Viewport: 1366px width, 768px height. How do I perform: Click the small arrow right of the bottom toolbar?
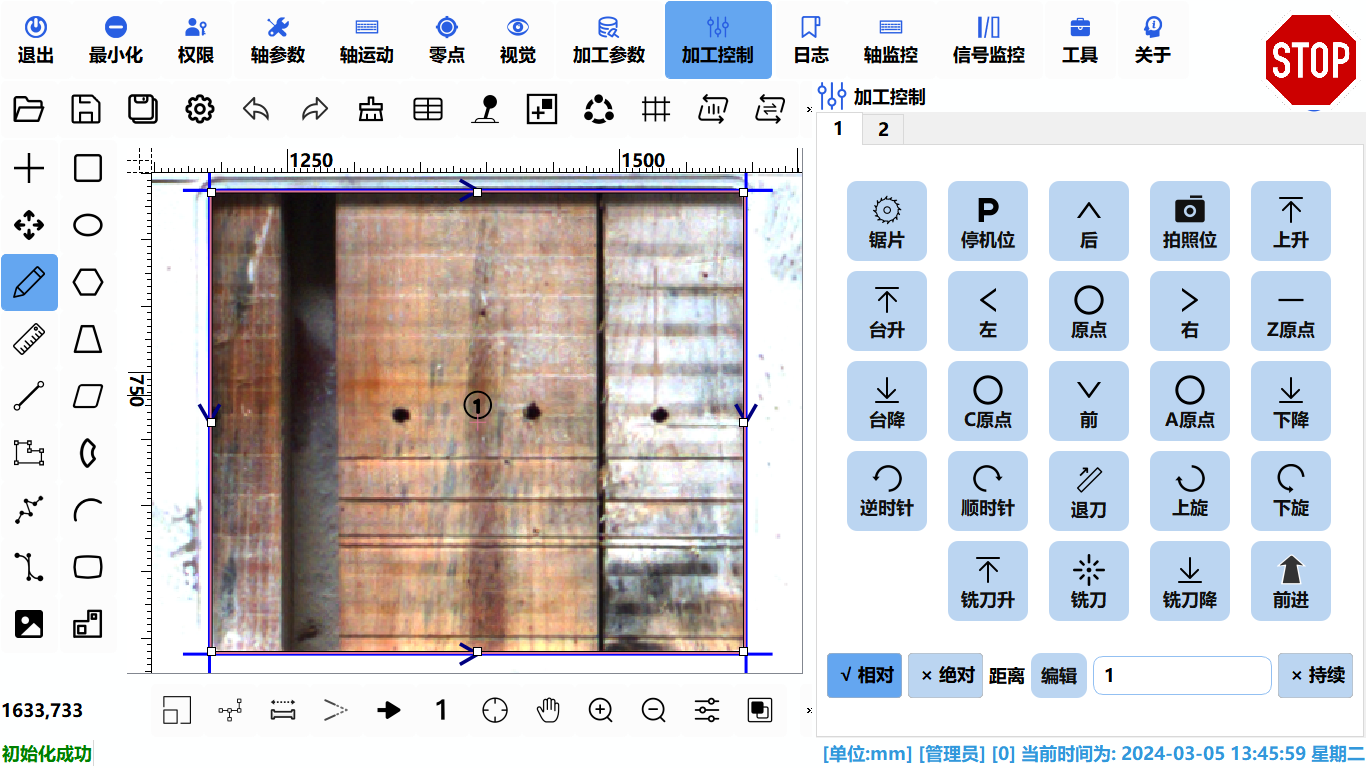(809, 711)
